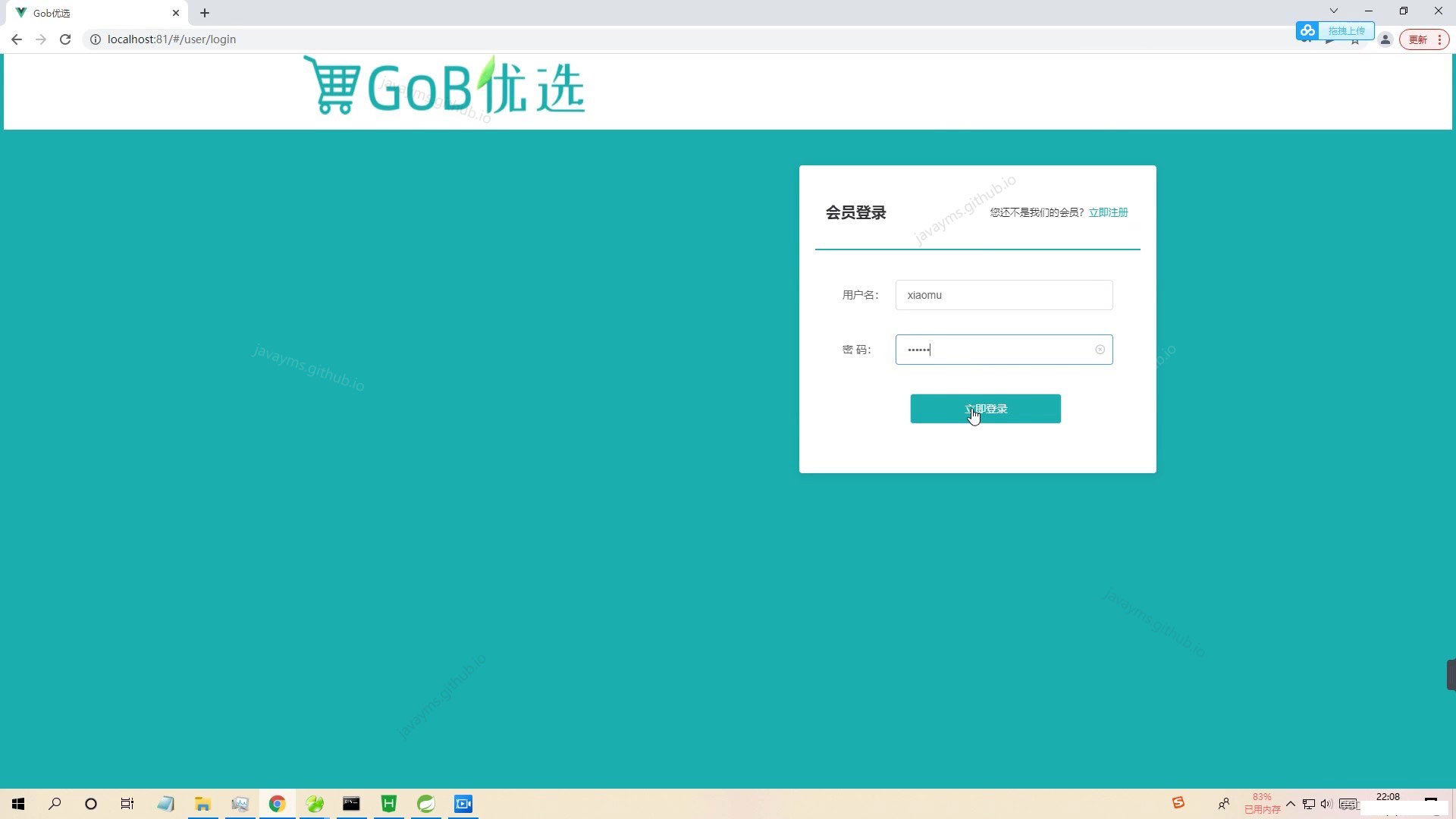The width and height of the screenshot is (1456, 819).
Task: Click the red 更新 update button
Action: click(1417, 39)
